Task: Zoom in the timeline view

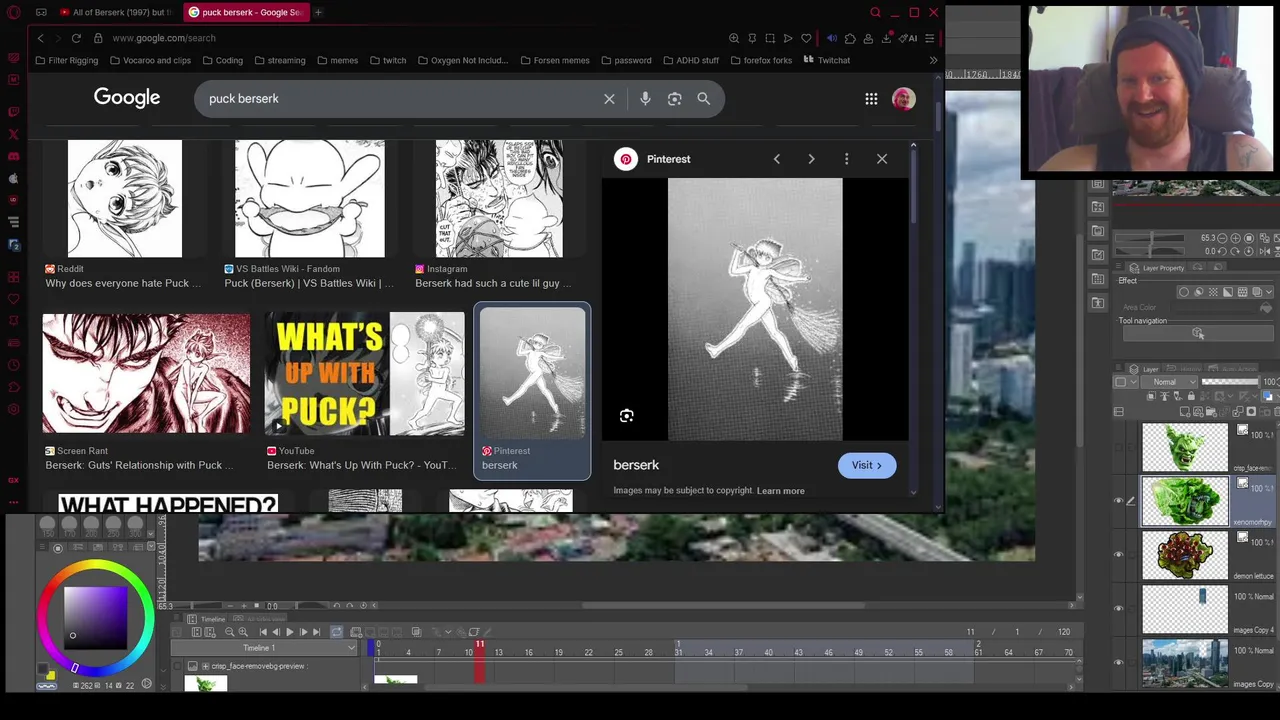Action: pyautogui.click(x=244, y=632)
